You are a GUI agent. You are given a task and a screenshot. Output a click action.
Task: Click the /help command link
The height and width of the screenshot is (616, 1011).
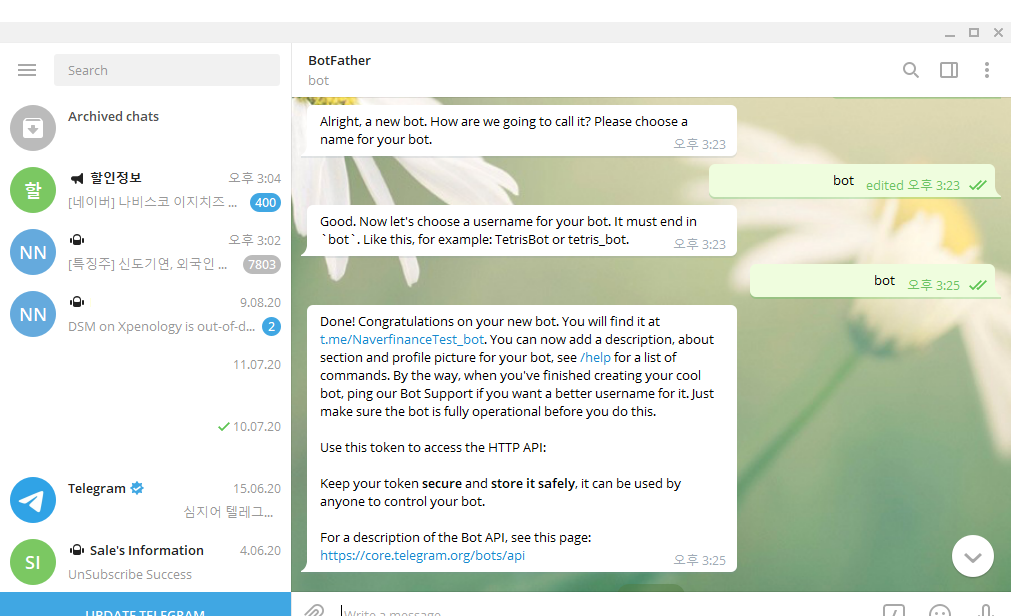pyautogui.click(x=595, y=357)
